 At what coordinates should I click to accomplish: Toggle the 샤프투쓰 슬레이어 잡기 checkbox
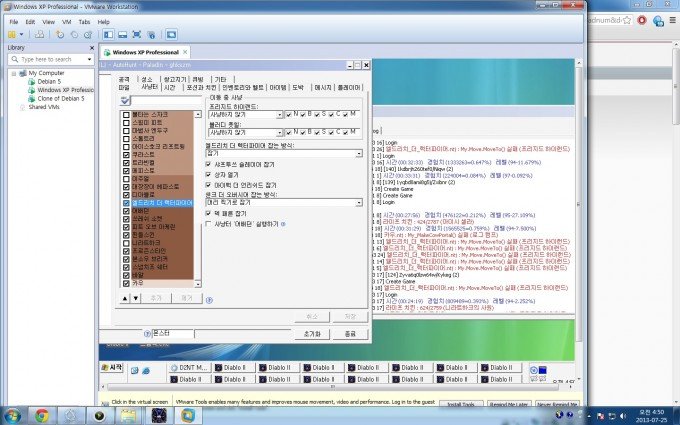click(x=208, y=164)
